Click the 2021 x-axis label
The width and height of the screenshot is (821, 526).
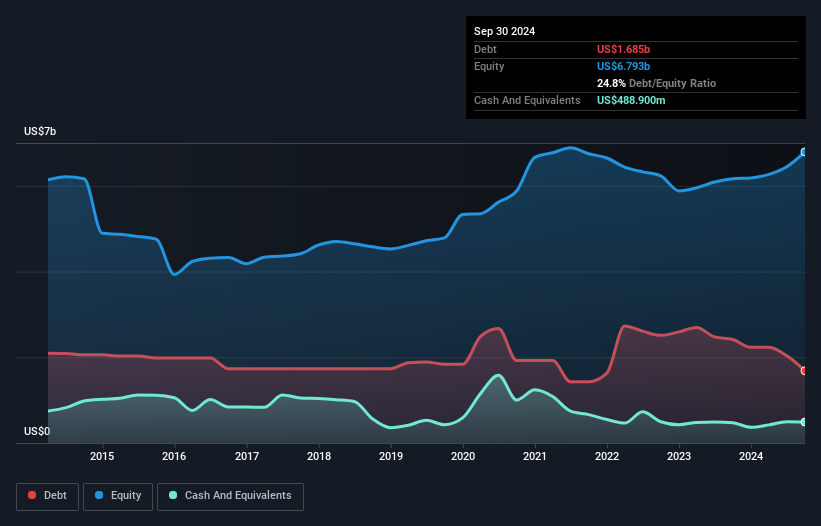click(535, 456)
